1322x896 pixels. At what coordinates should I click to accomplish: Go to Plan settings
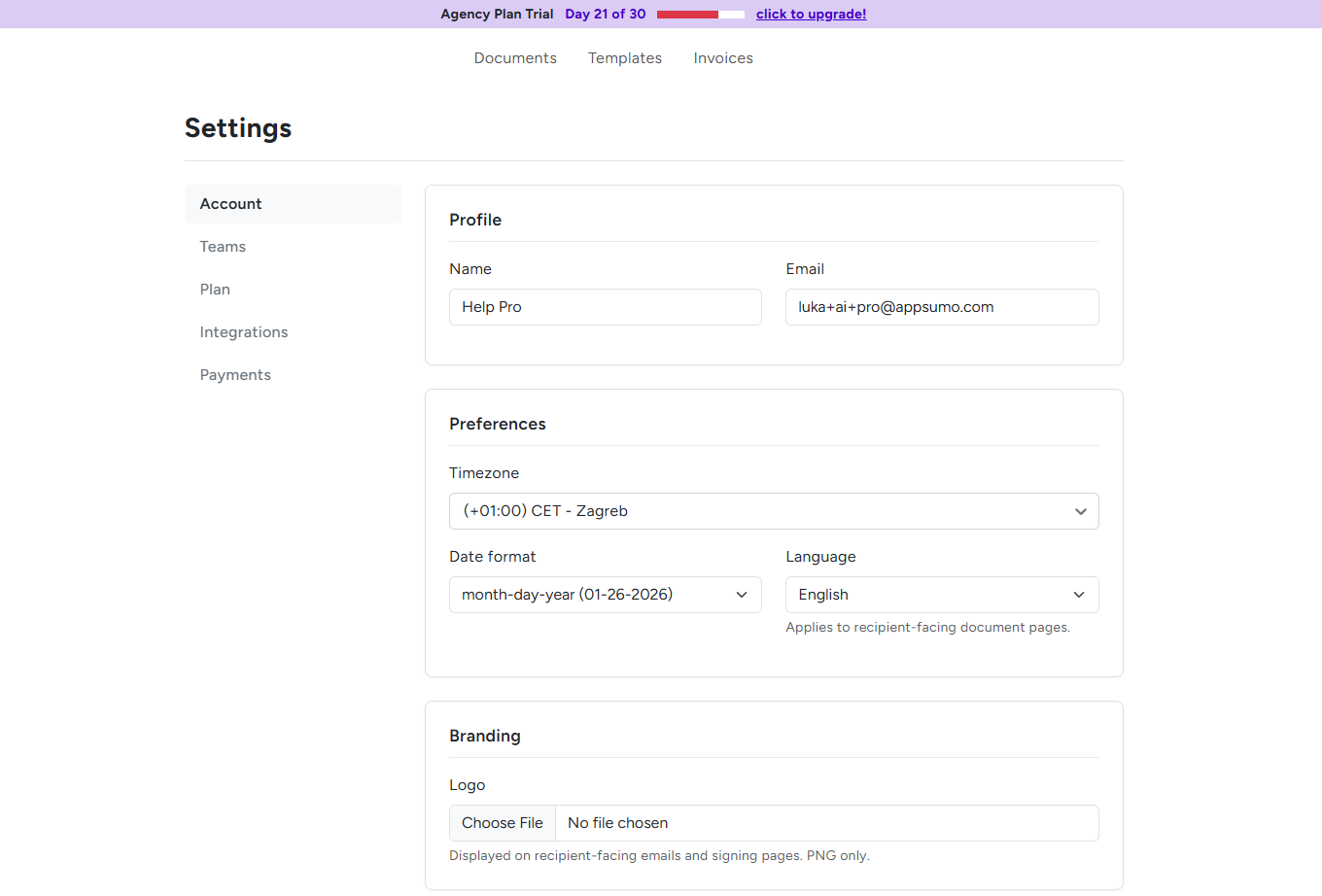pos(215,289)
